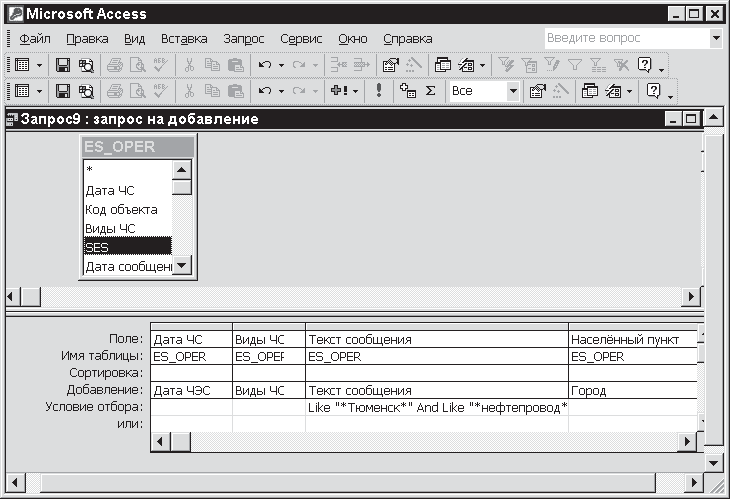Toggle the Totals sigma icon

(431, 91)
